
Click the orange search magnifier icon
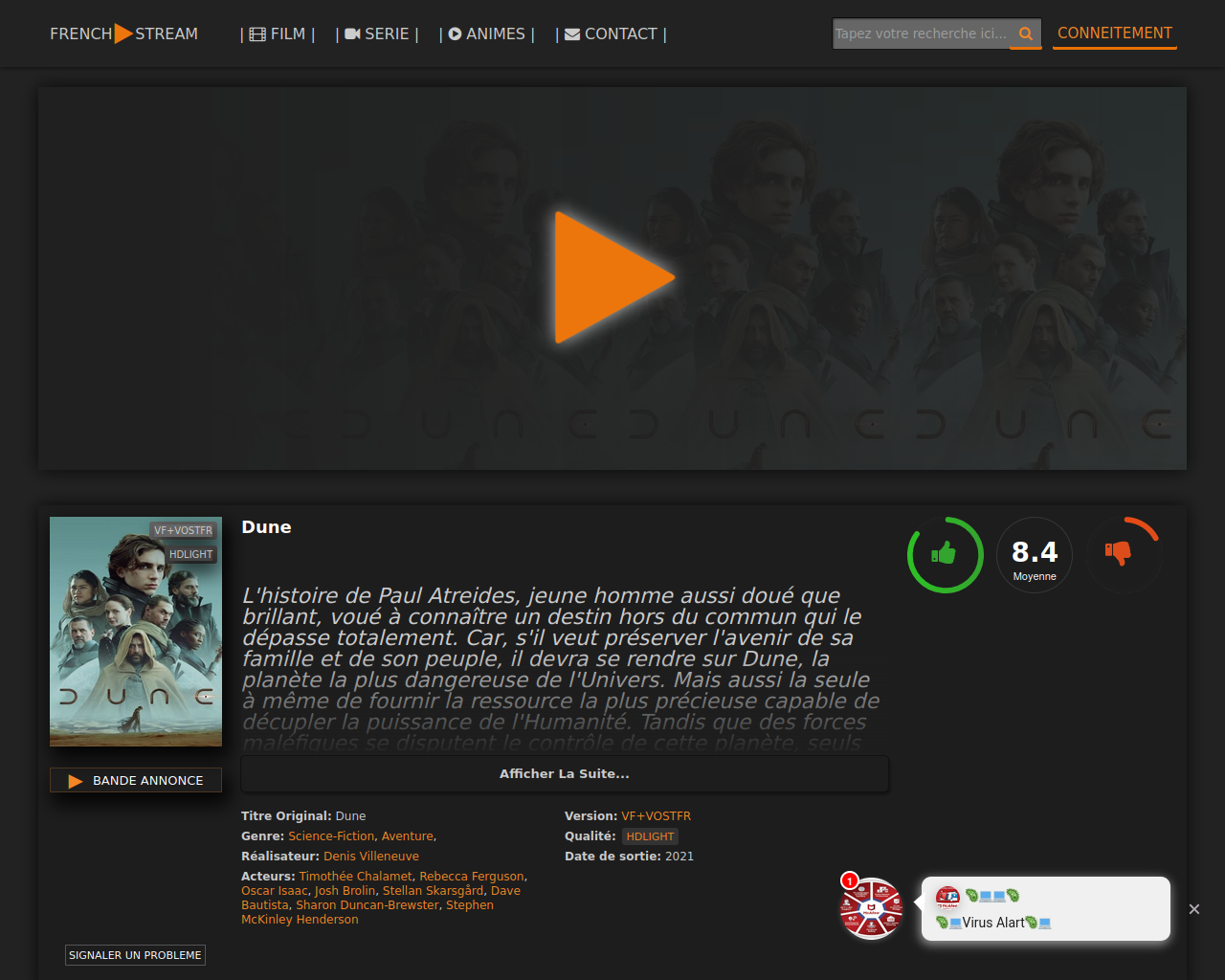click(x=1026, y=33)
